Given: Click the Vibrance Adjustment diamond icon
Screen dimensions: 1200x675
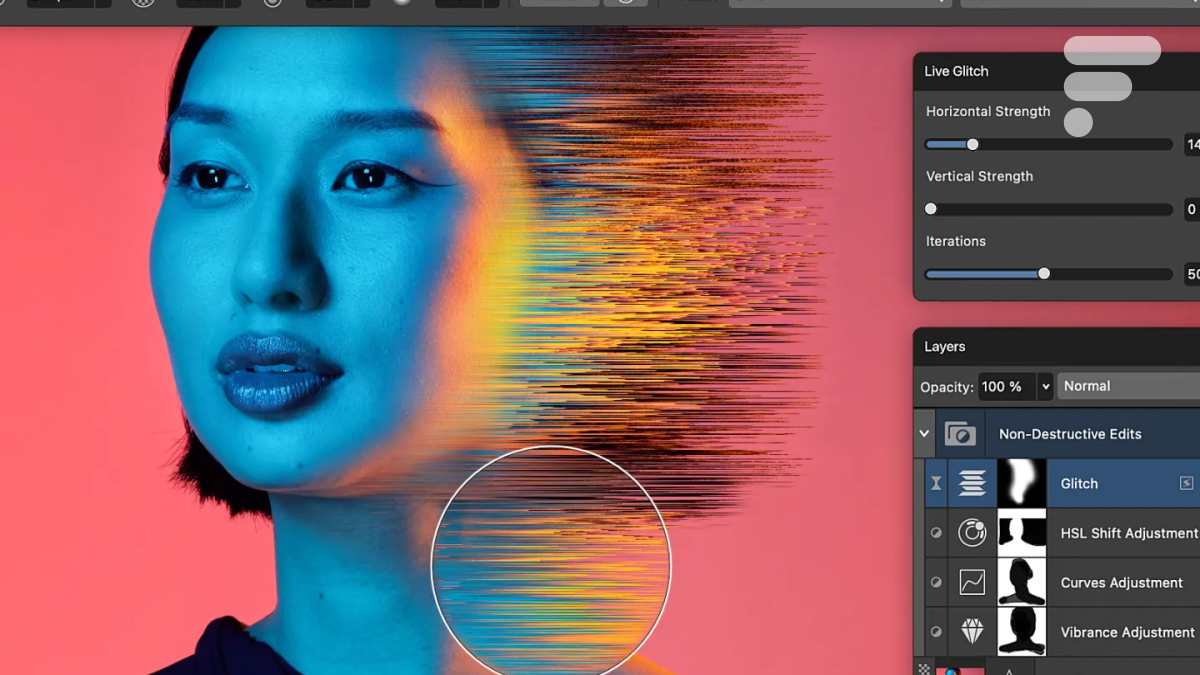Looking at the screenshot, I should [972, 631].
